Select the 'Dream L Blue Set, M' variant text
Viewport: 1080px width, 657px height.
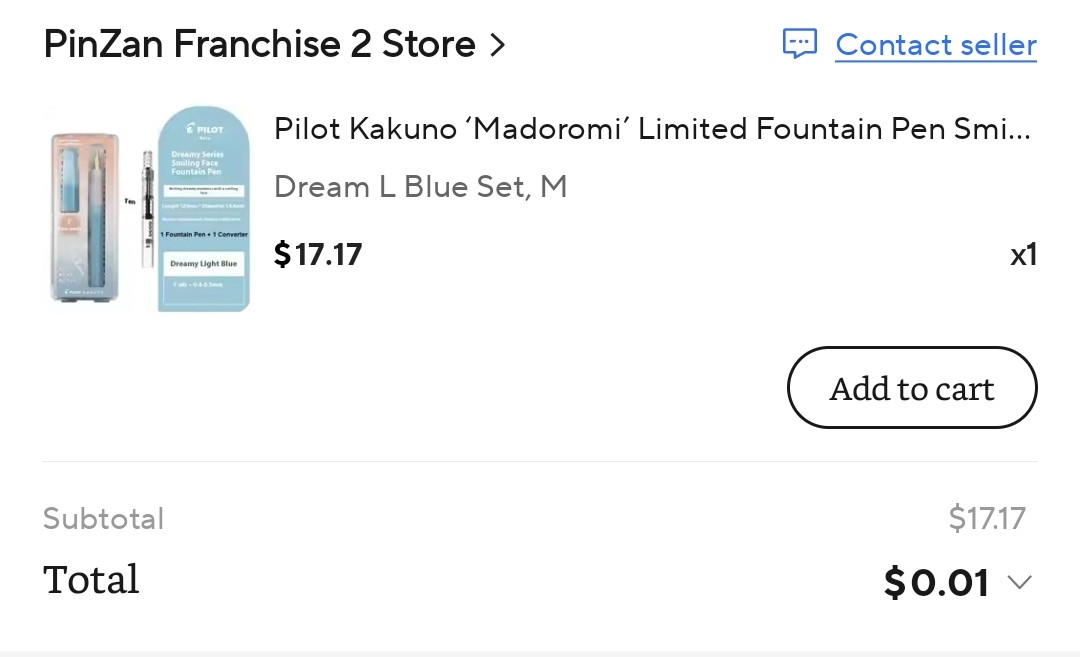(420, 187)
